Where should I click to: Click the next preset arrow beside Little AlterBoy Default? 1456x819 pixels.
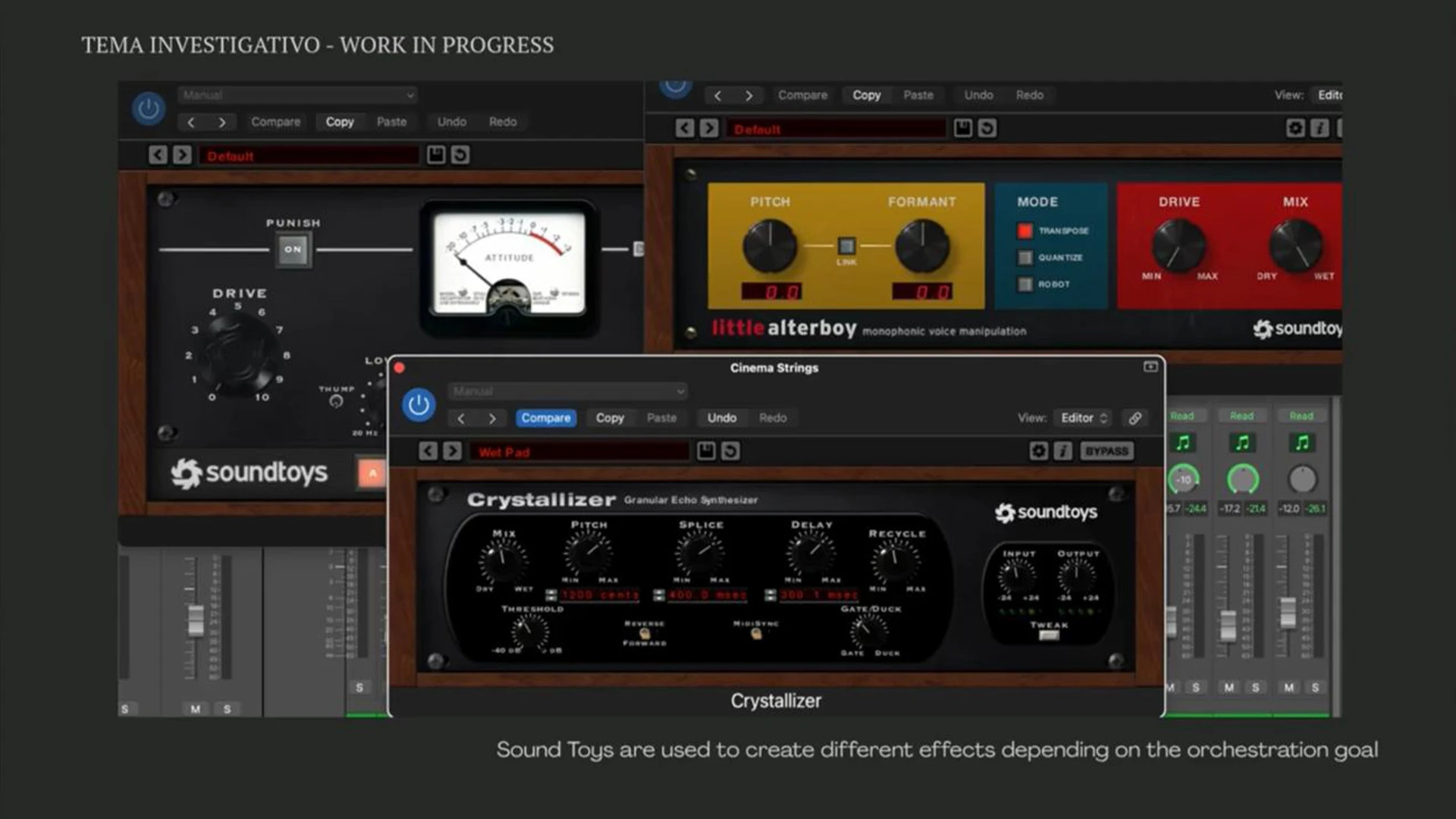709,128
